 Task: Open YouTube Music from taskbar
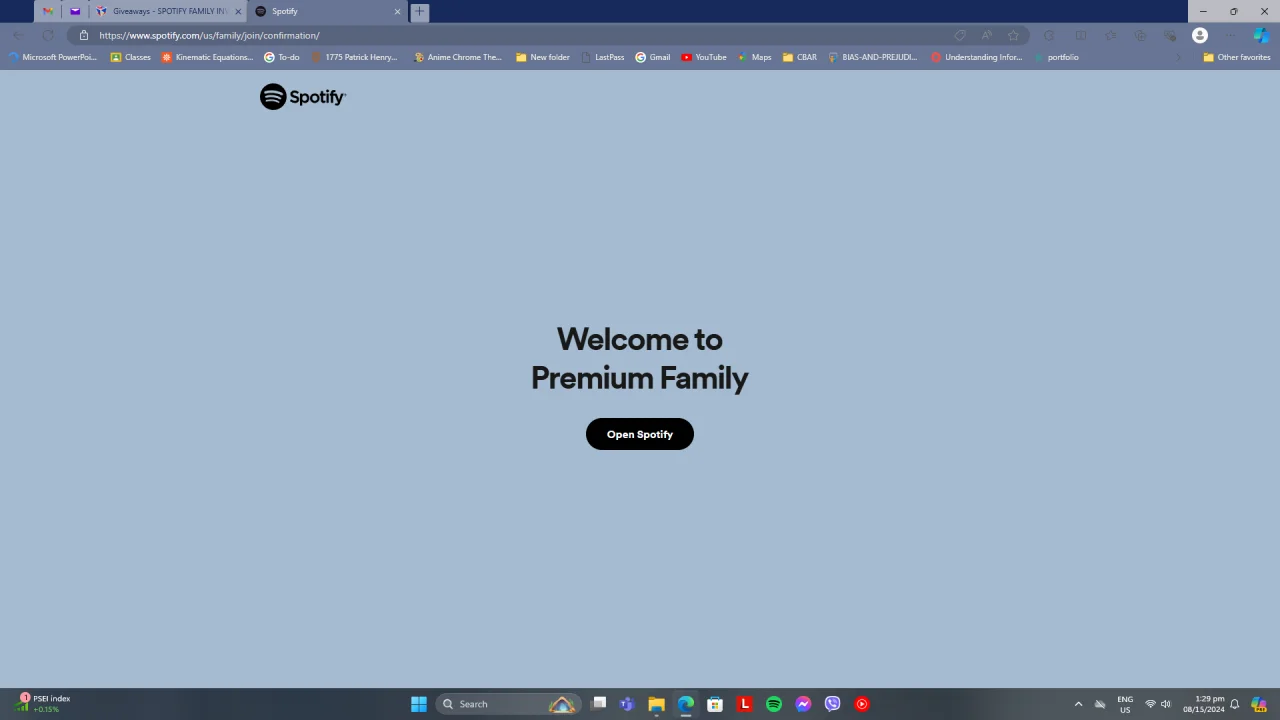(862, 704)
